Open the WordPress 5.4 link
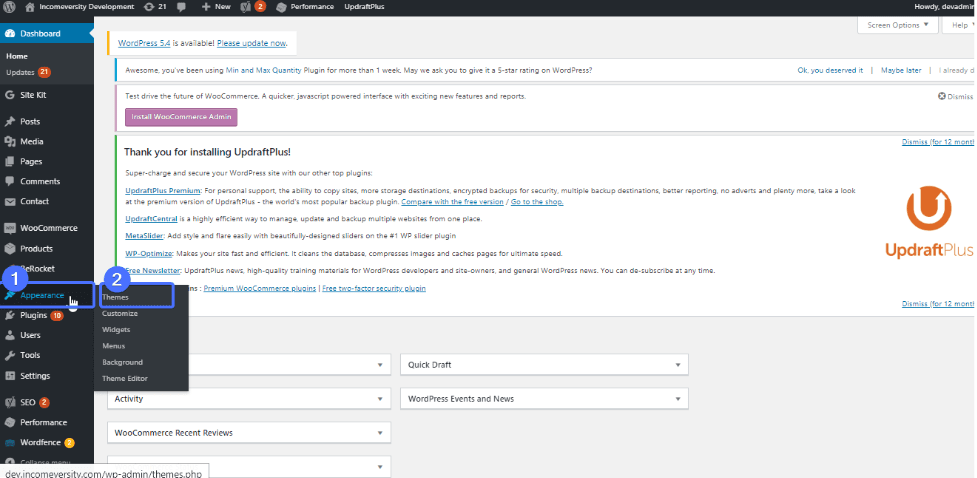The width and height of the screenshot is (977, 478). pos(144,43)
